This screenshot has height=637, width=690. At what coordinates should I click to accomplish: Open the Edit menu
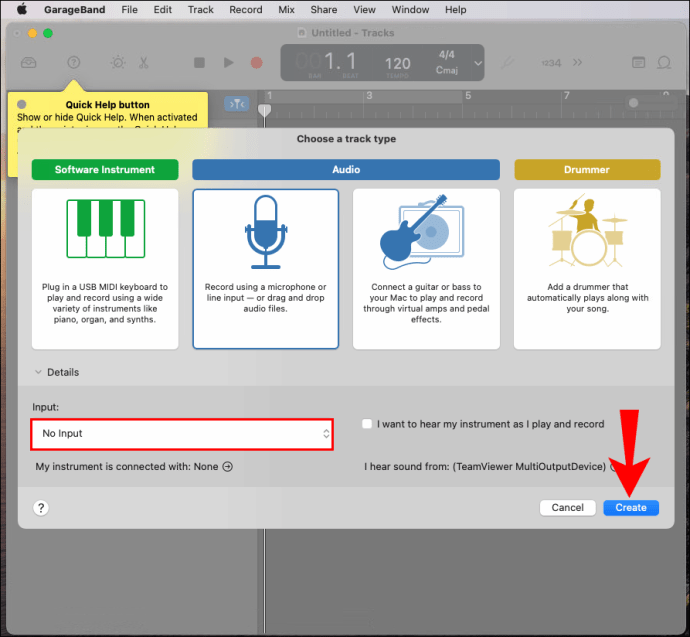coord(162,10)
